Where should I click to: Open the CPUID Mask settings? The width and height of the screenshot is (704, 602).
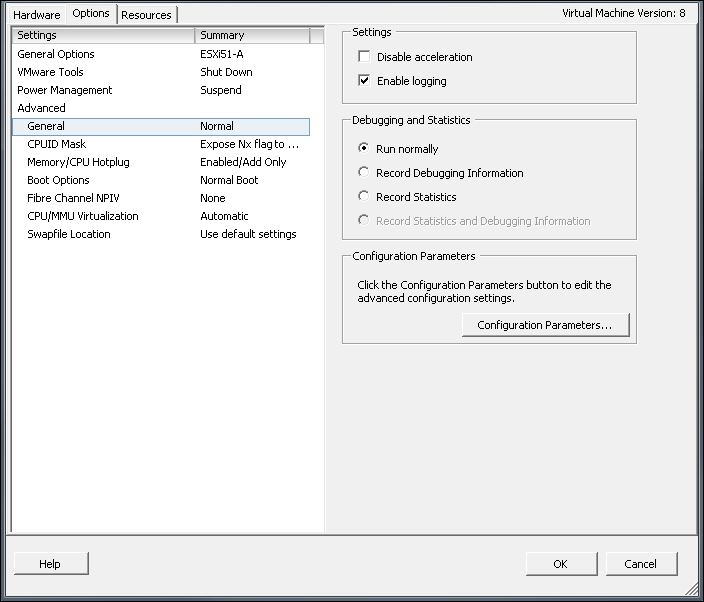(x=161, y=144)
